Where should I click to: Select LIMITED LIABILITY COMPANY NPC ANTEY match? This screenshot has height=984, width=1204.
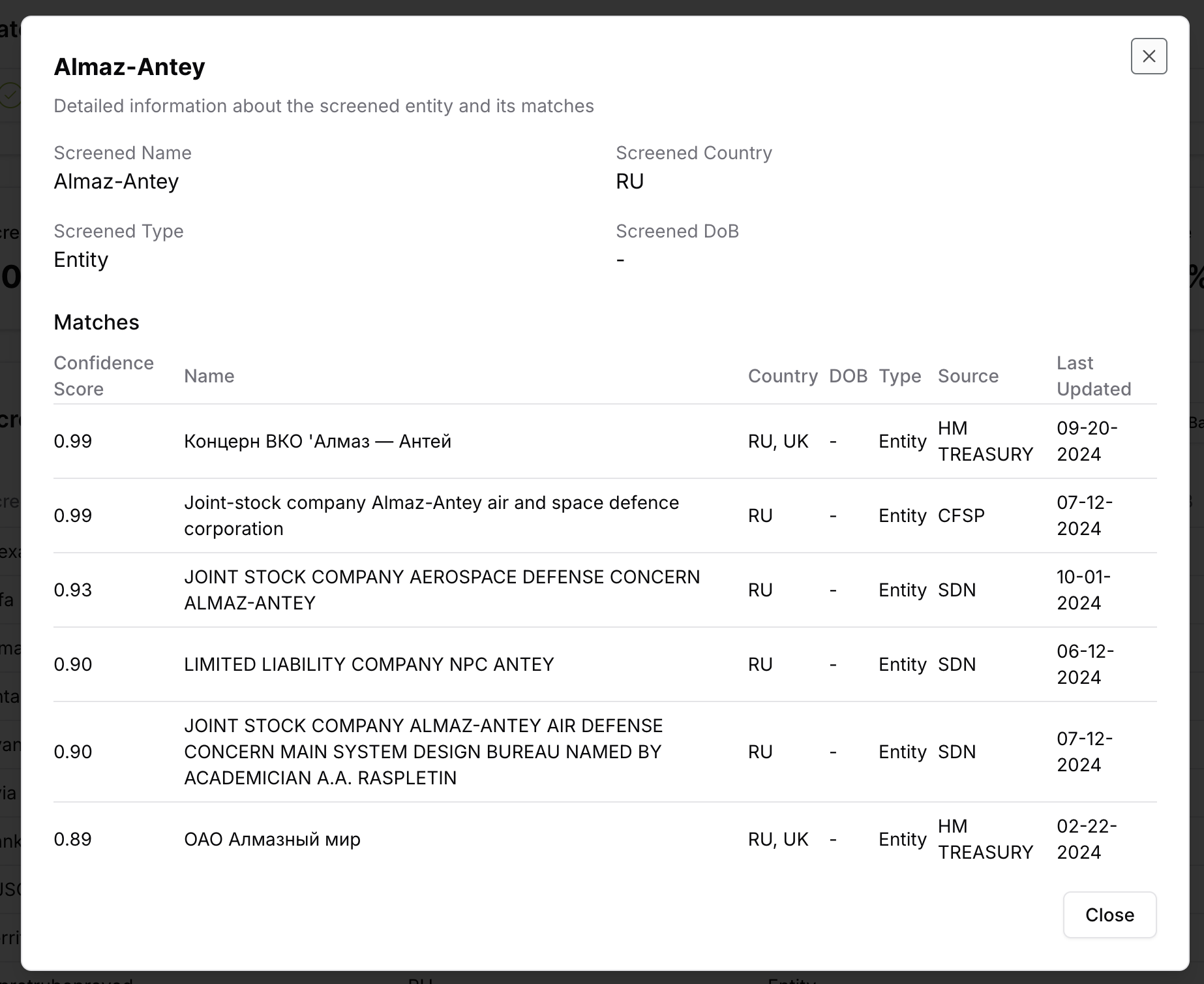tap(369, 664)
